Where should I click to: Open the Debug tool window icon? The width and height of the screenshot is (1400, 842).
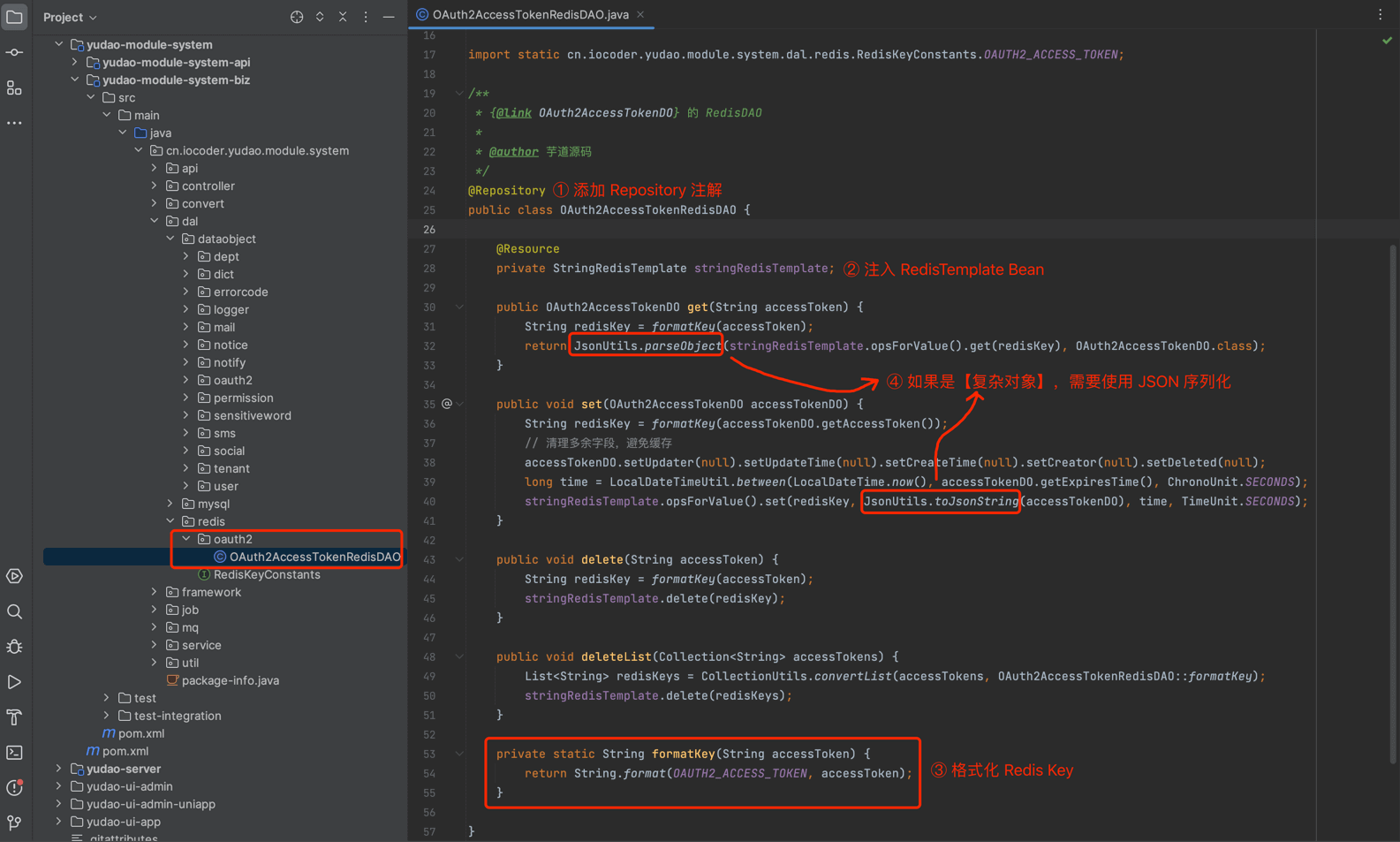pos(14,647)
